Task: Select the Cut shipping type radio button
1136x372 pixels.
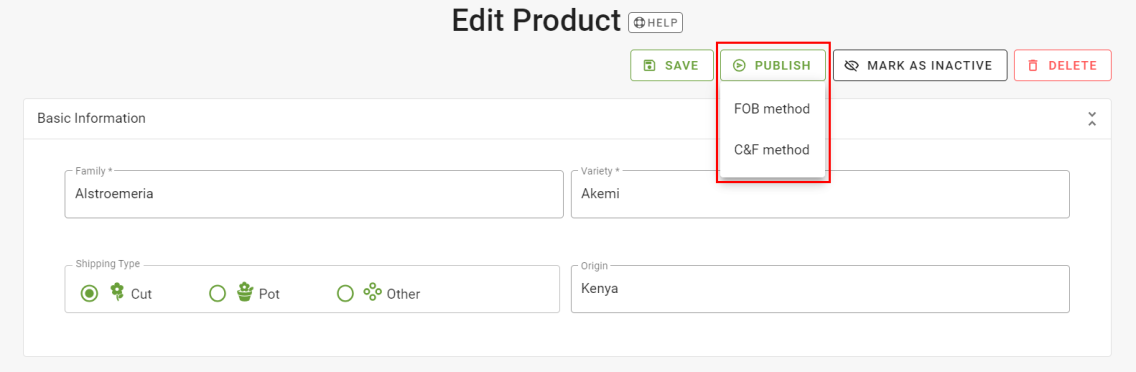Action: (x=89, y=294)
